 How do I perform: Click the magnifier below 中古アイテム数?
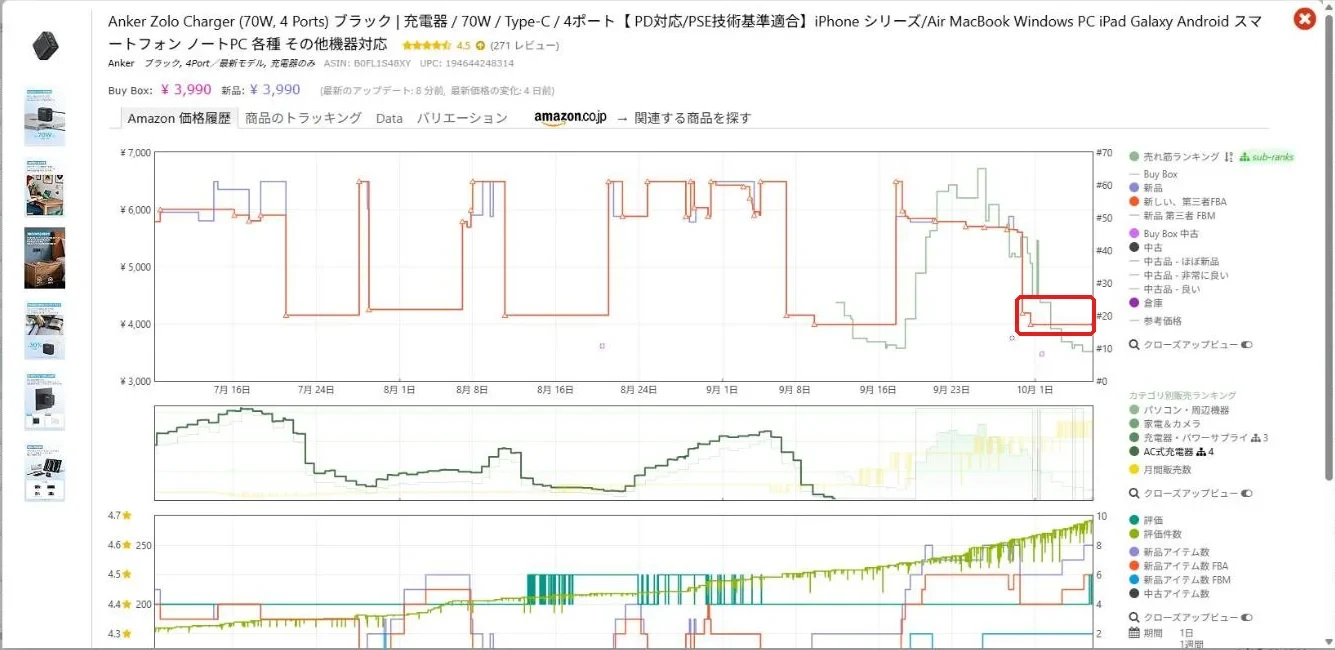pyautogui.click(x=1134, y=618)
